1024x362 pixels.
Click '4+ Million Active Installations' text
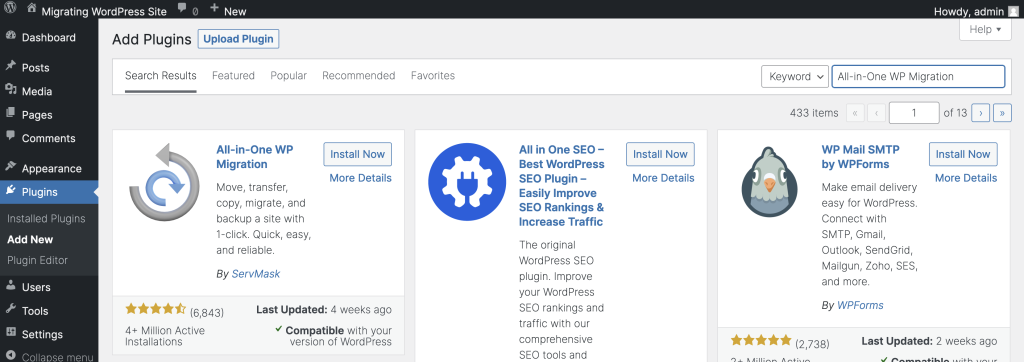[x=165, y=336]
